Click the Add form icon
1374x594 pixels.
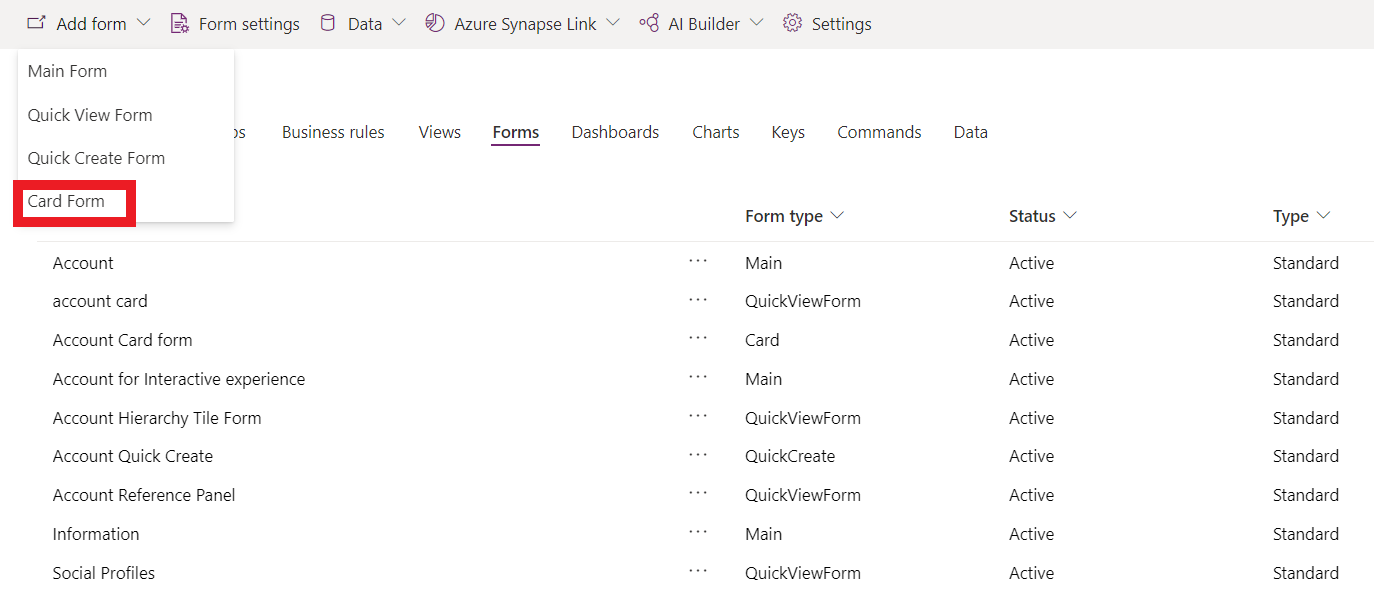click(36, 23)
